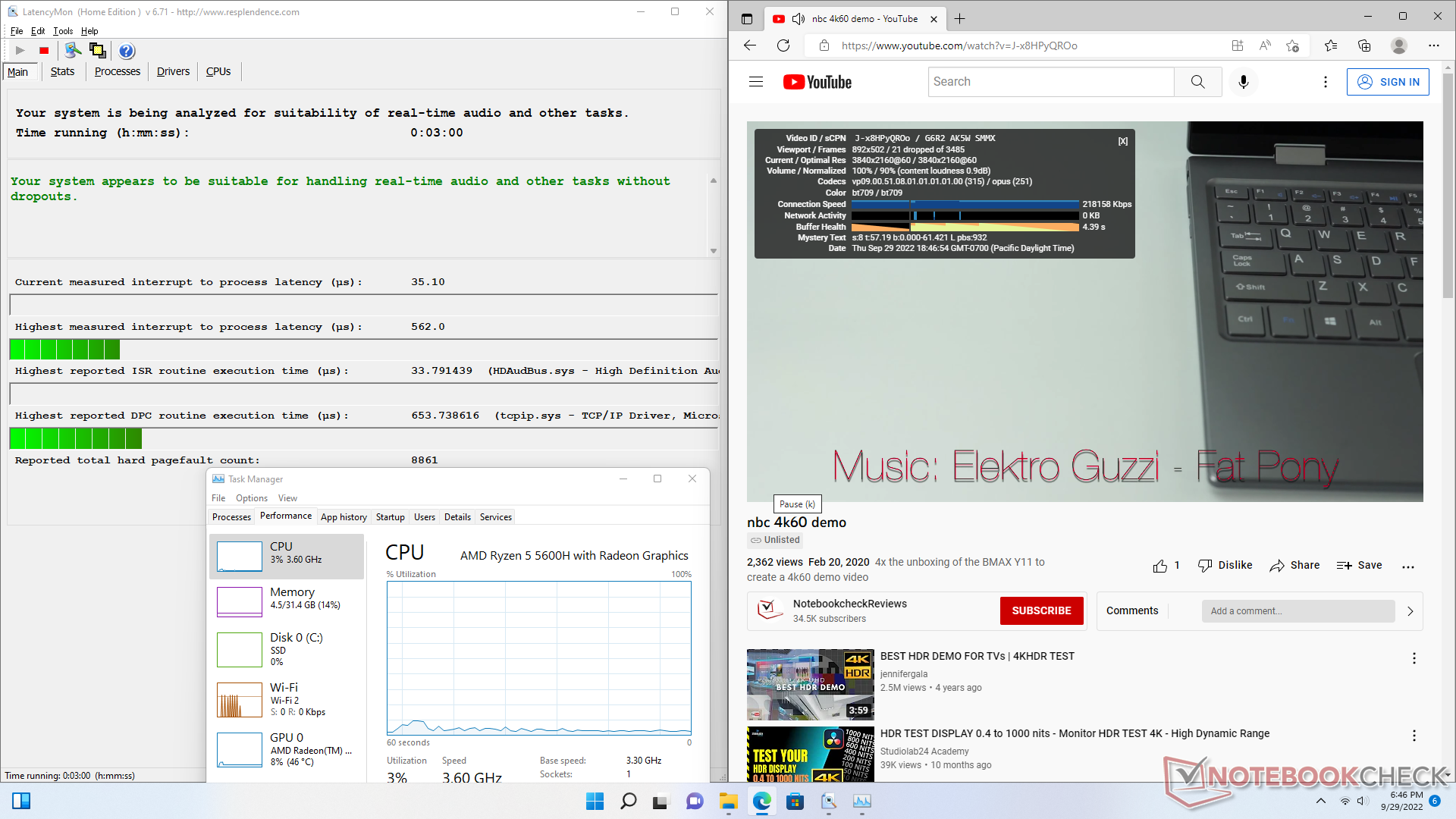
Task: Click the green start monitor play icon
Action: click(20, 51)
